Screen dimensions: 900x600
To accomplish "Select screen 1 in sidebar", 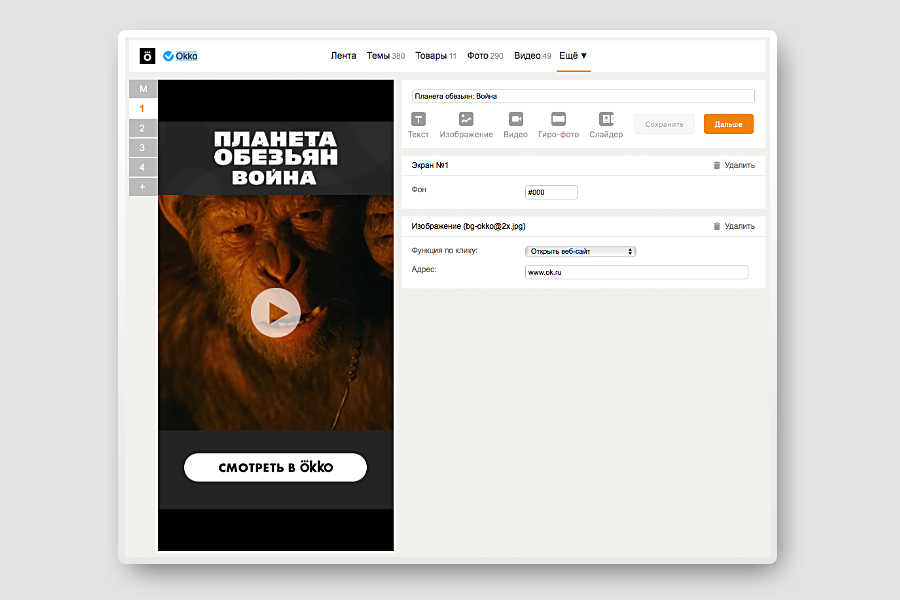I will 143,109.
